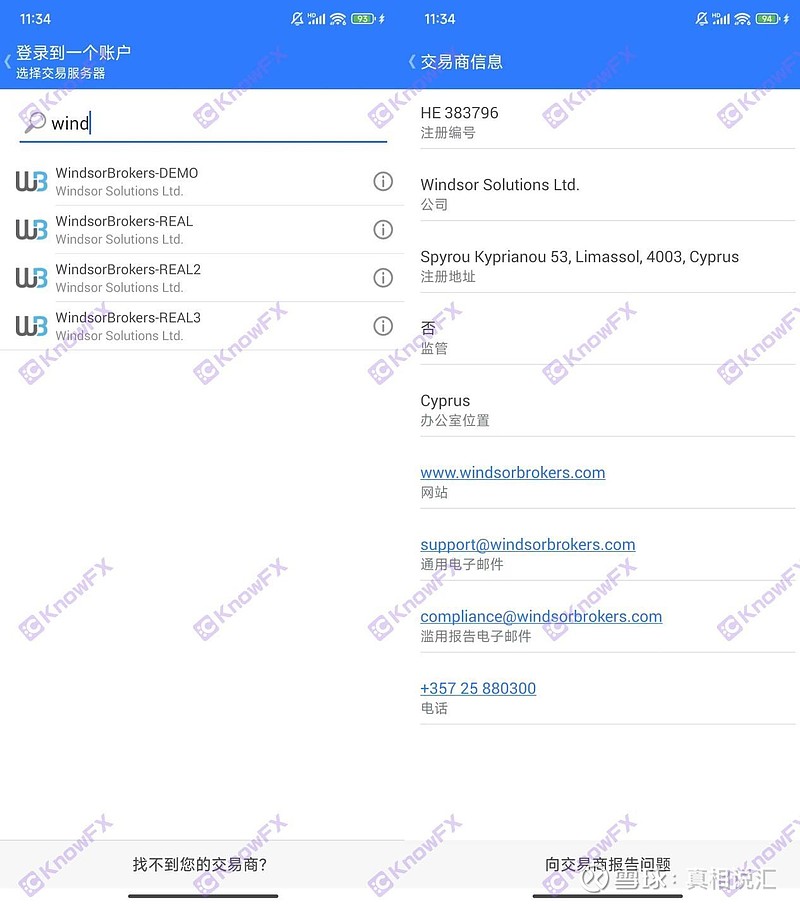Tap WB logo of WindsorBrokers-REAL3
This screenshot has width=800, height=904.
tap(31, 325)
